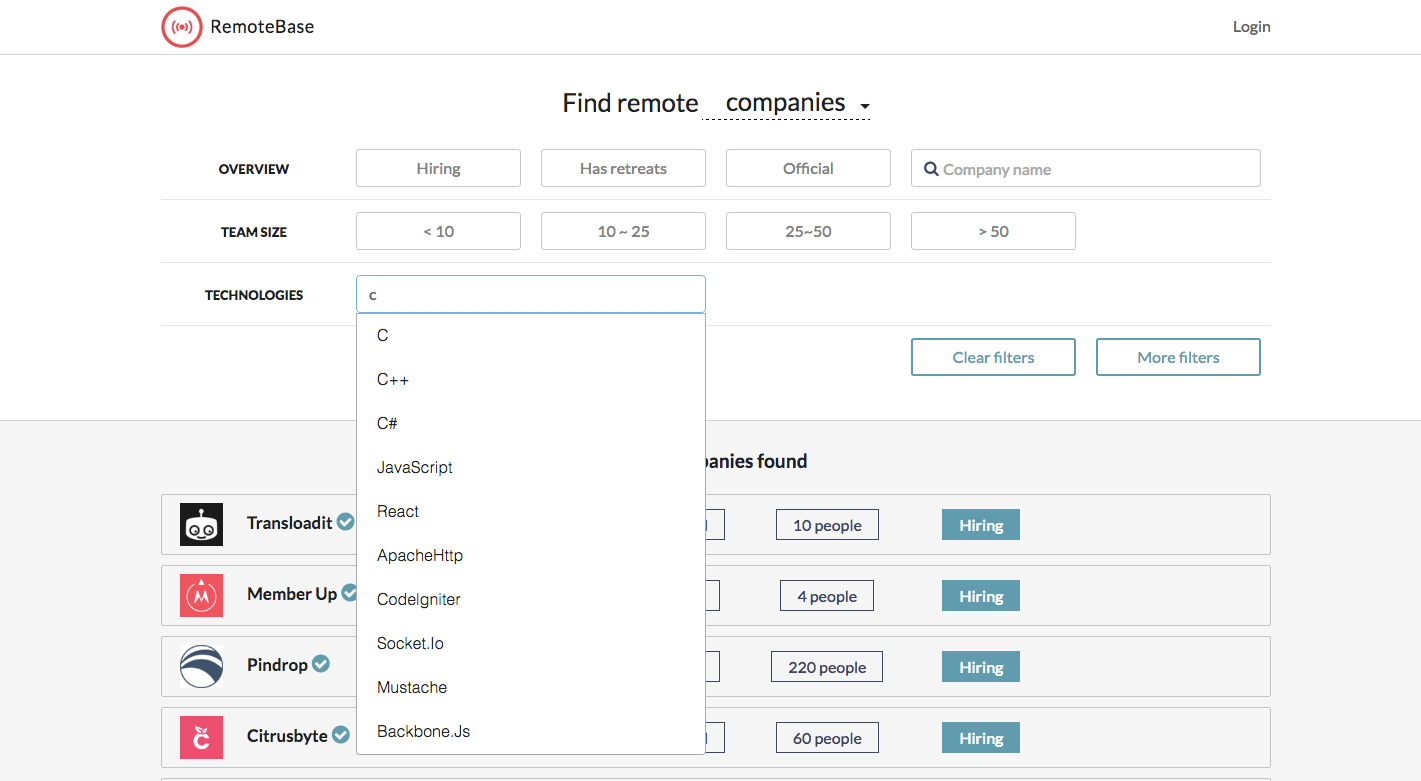Open the companies dropdown selector
Screen dimensions: 1421x781
[x=786, y=103]
